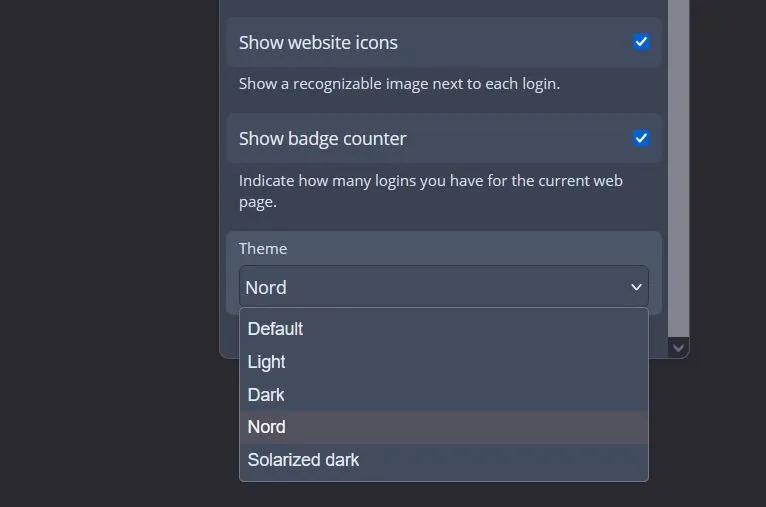
Task: Click the "Show website icons" label text
Action: (318, 42)
